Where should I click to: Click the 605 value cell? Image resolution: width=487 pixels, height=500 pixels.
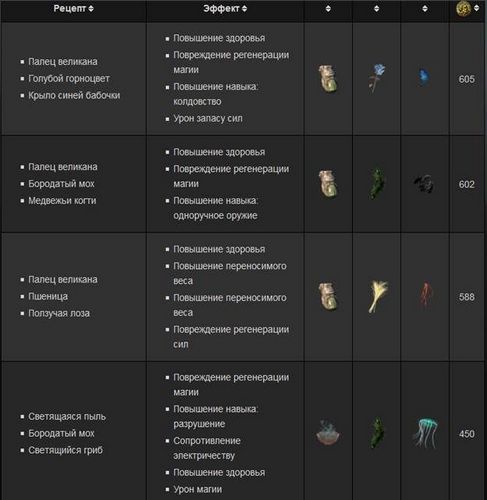point(467,79)
